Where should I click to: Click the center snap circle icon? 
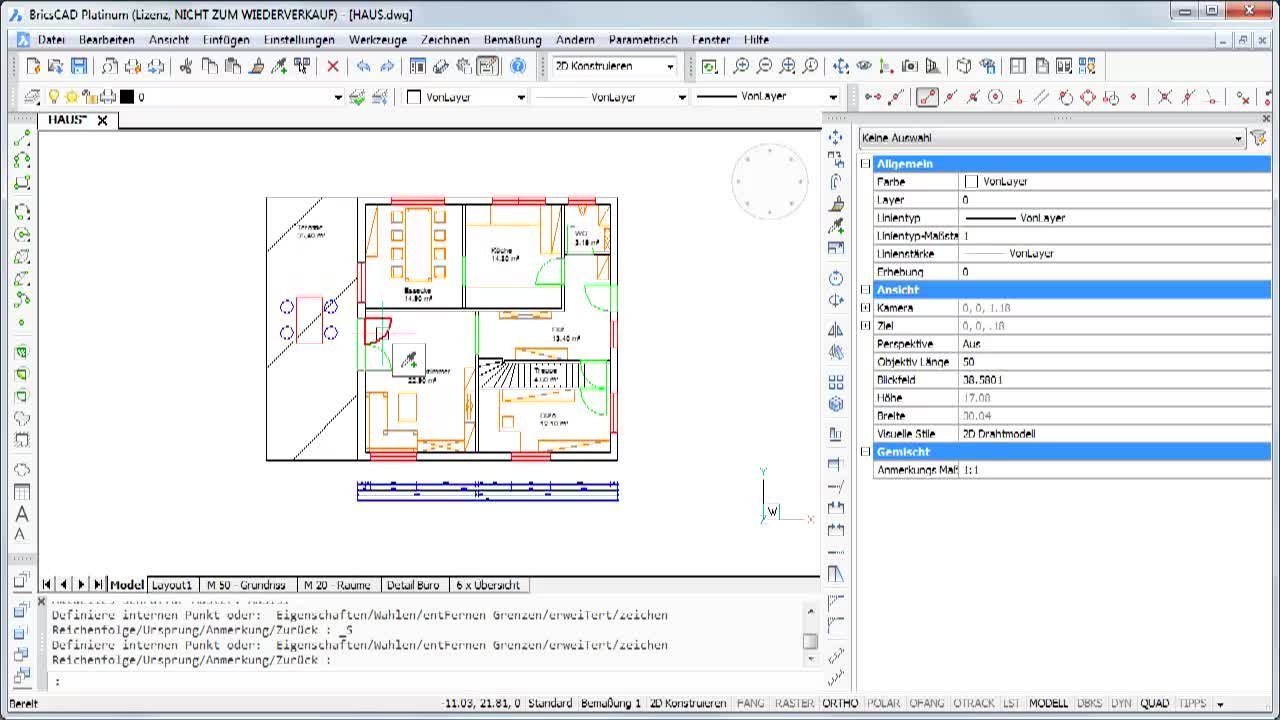(x=995, y=97)
